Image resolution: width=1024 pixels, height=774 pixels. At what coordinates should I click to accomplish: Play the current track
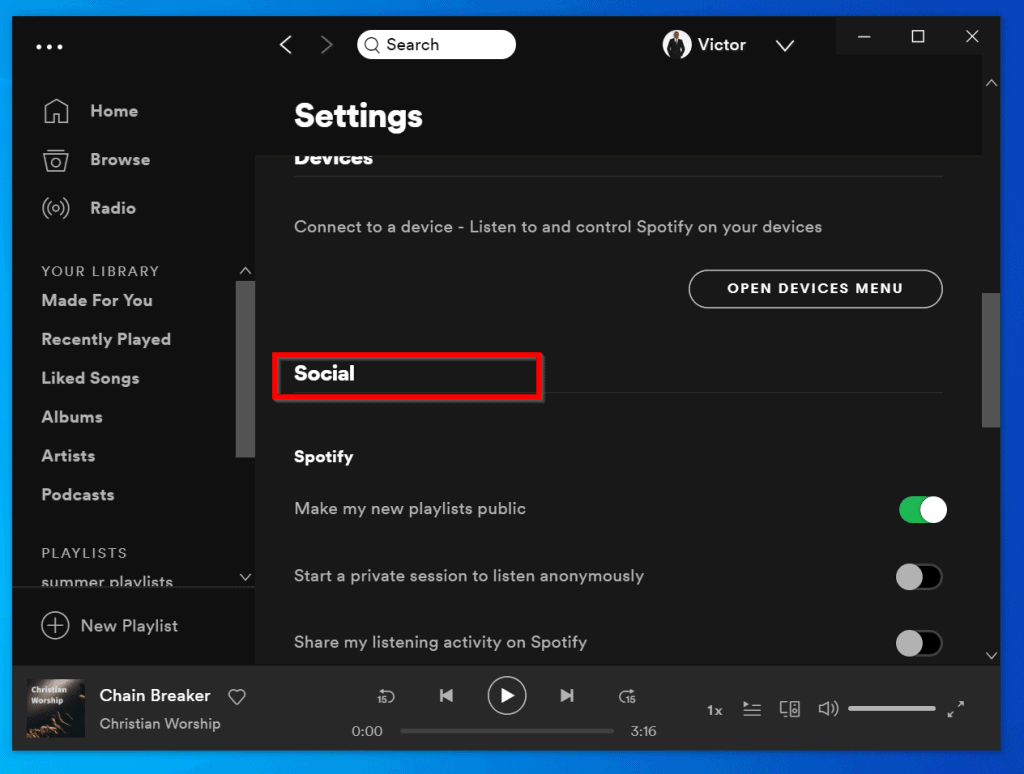(x=507, y=696)
